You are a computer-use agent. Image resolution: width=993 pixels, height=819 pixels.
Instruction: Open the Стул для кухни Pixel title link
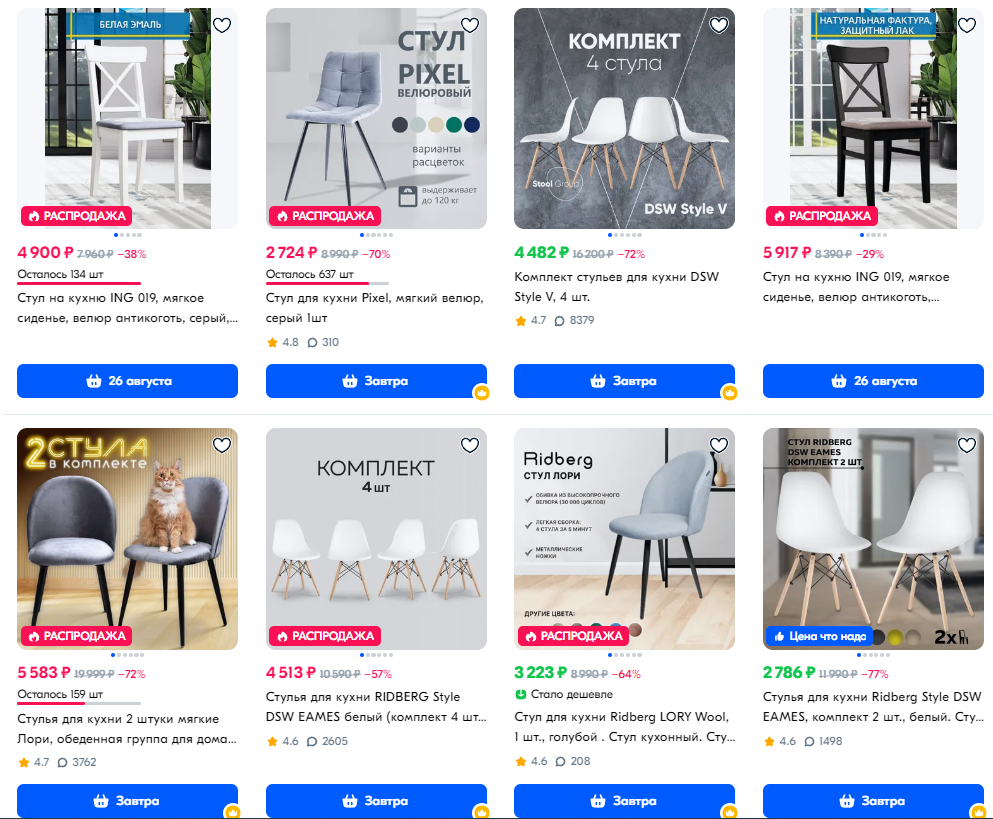(x=375, y=308)
